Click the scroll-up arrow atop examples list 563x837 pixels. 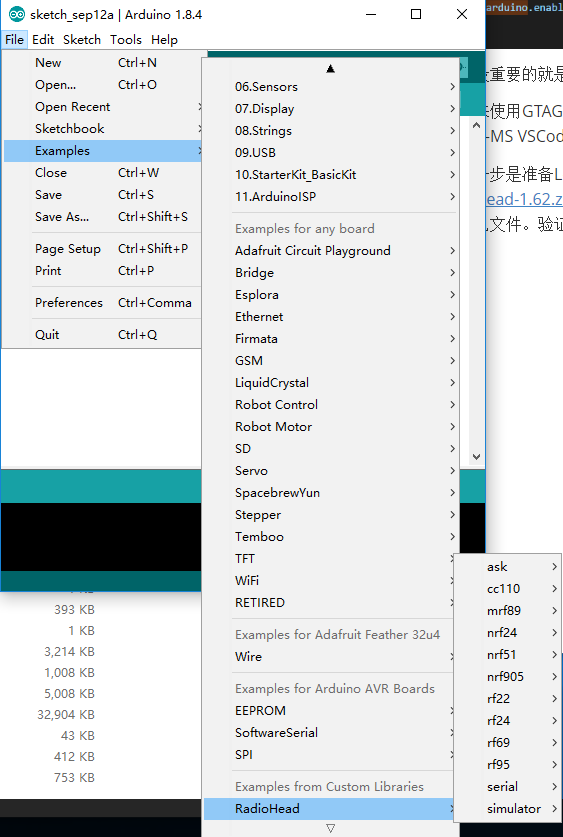pos(330,68)
